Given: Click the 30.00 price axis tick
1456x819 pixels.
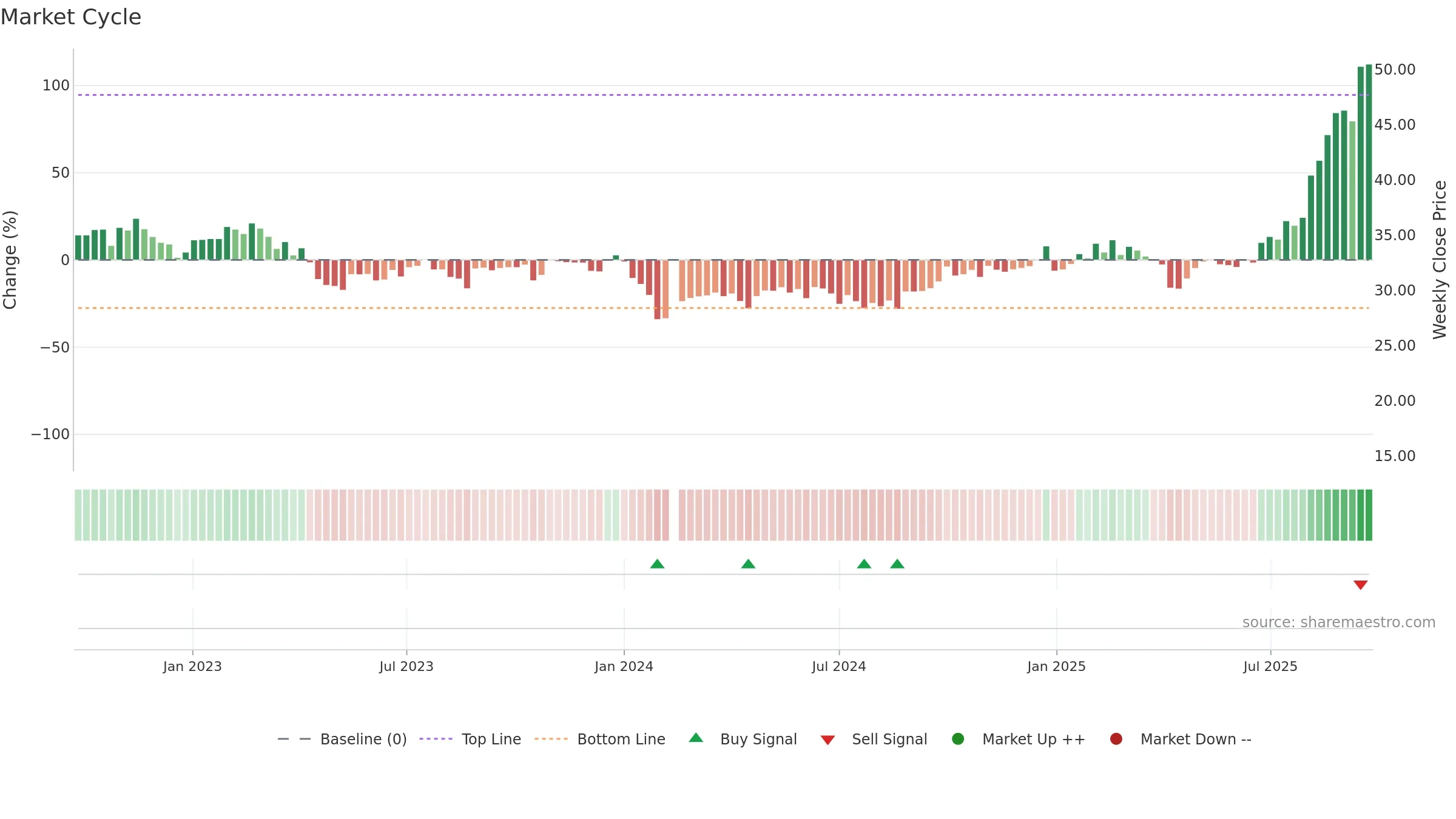Looking at the screenshot, I should pos(1395,291).
